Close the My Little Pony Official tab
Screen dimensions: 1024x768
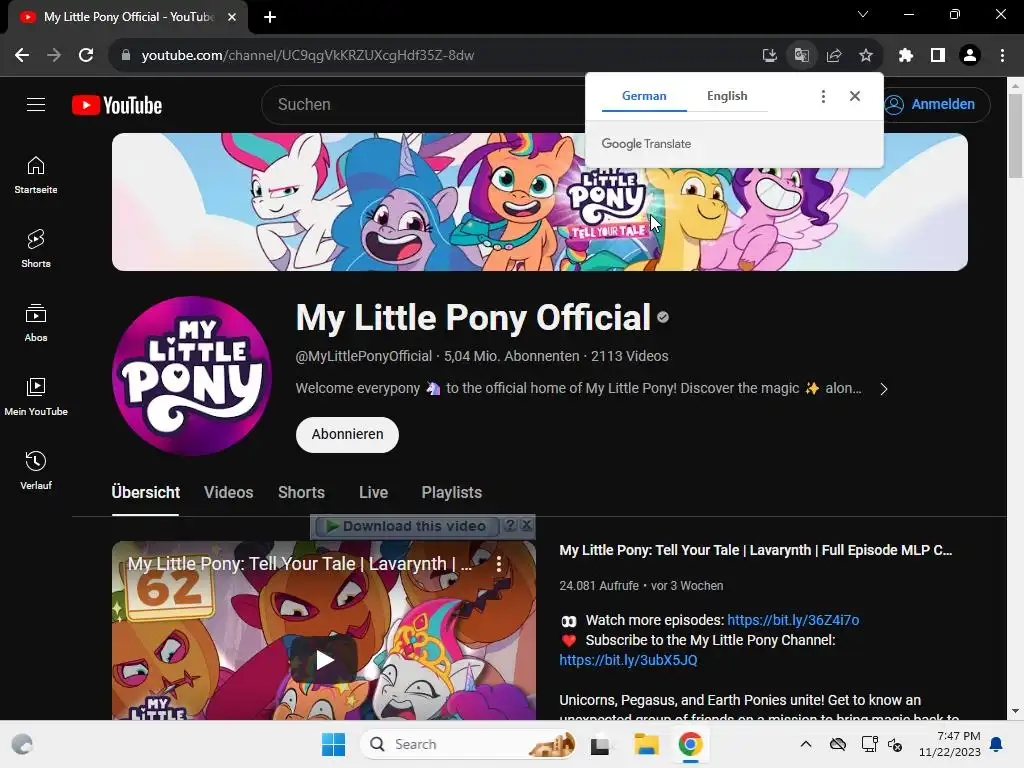(x=232, y=17)
